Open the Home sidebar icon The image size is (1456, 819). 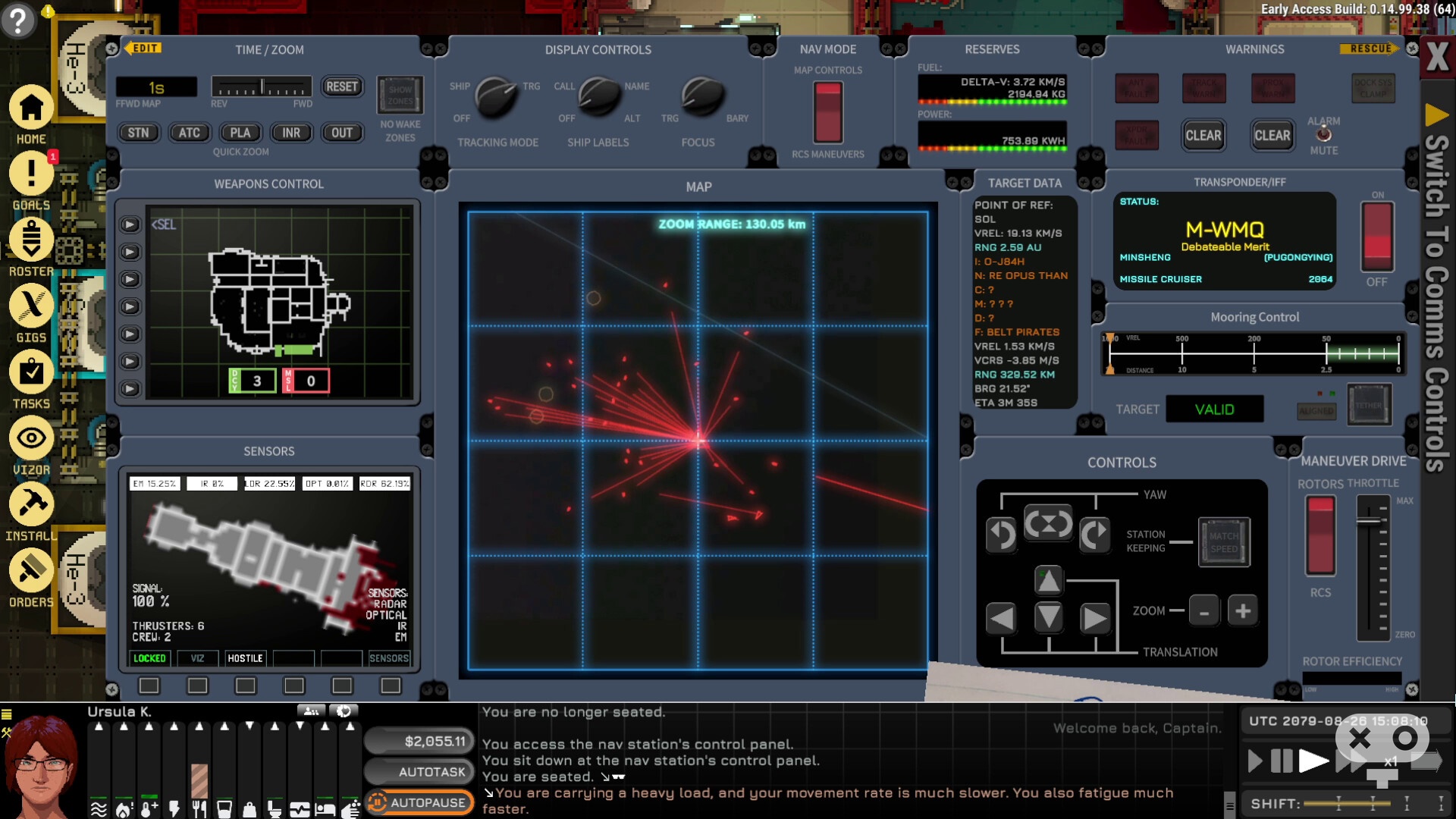(31, 108)
